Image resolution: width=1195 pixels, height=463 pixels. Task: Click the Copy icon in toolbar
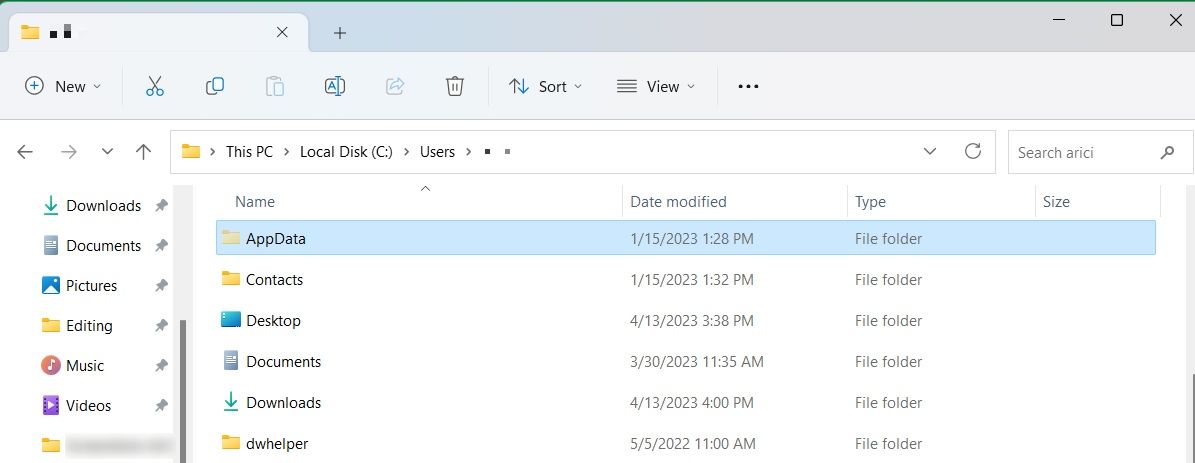(215, 86)
